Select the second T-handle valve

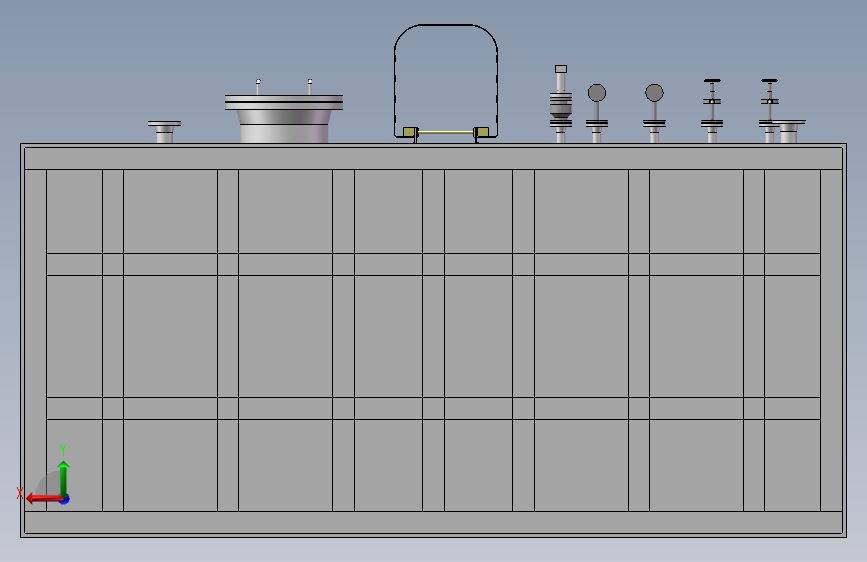pos(769,111)
